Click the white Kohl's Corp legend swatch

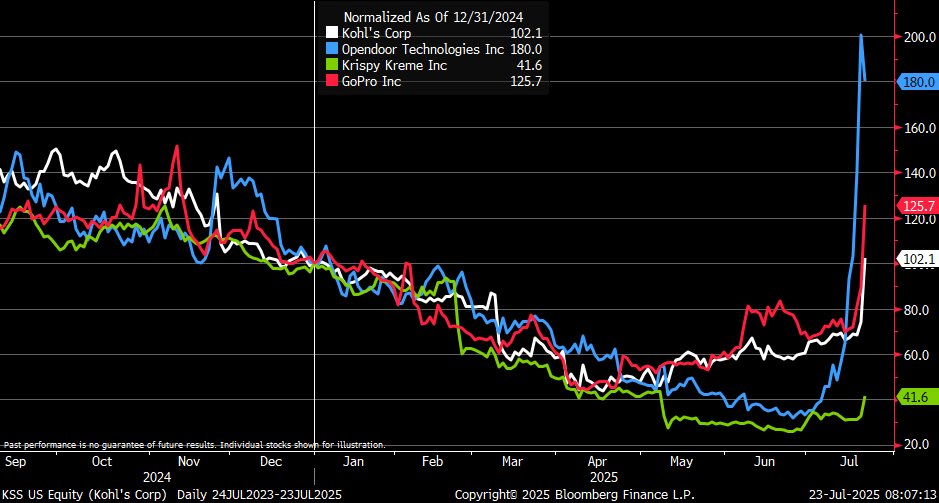[331, 32]
